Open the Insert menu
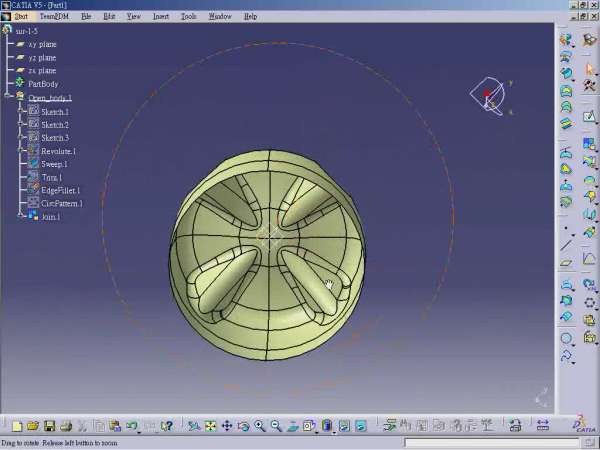The image size is (600, 450). pyautogui.click(x=160, y=17)
